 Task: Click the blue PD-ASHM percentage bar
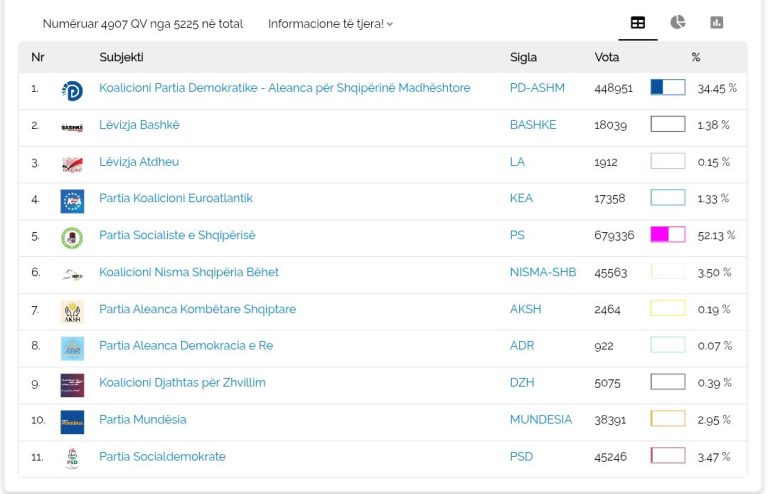668,87
